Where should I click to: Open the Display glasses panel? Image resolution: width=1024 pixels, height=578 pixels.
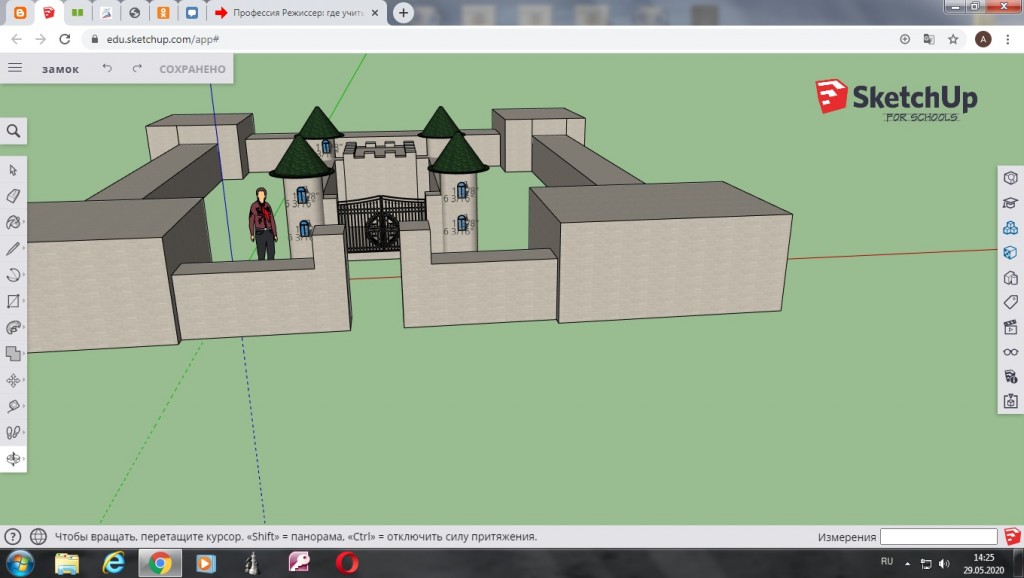[x=1010, y=352]
